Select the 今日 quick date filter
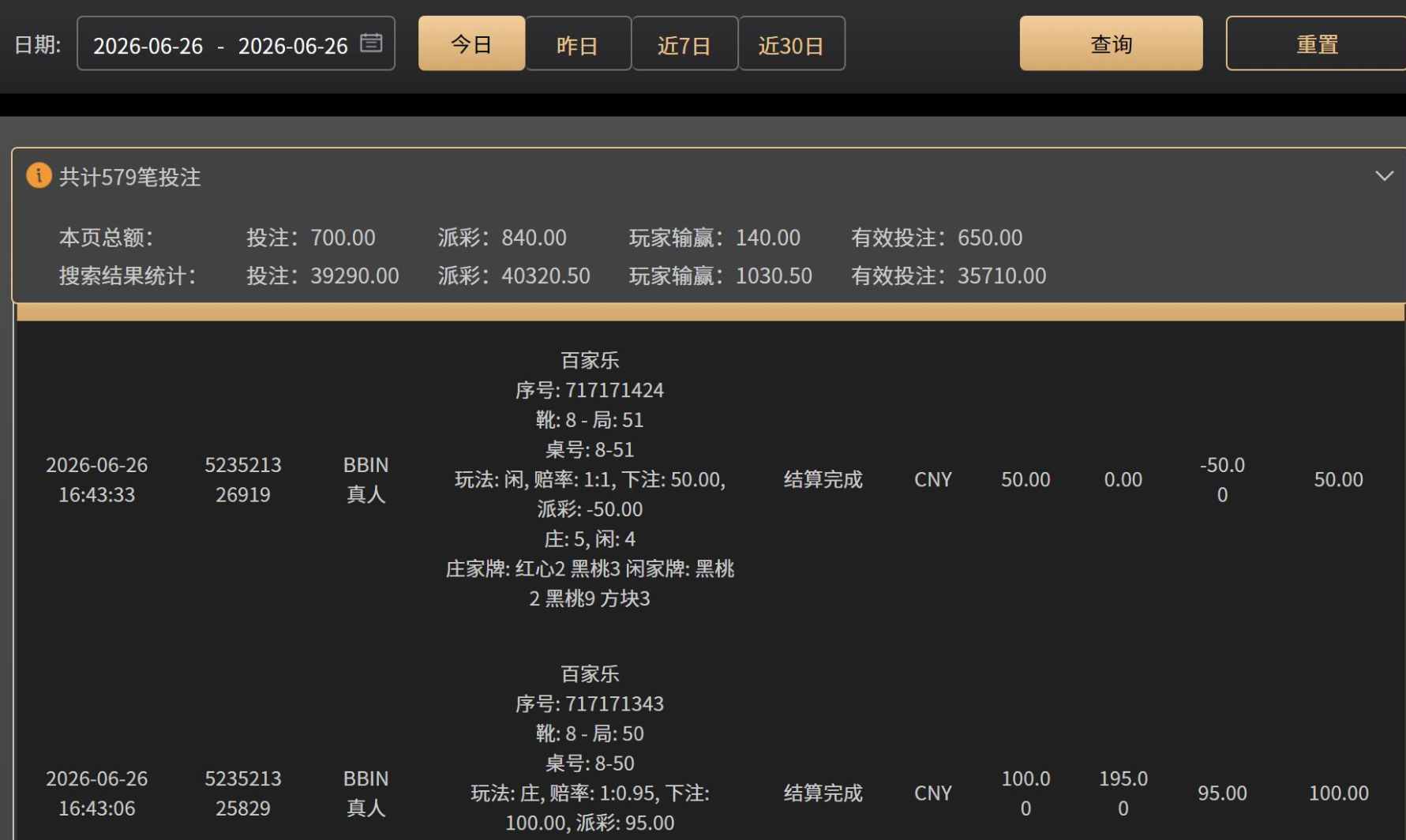 pyautogui.click(x=471, y=43)
